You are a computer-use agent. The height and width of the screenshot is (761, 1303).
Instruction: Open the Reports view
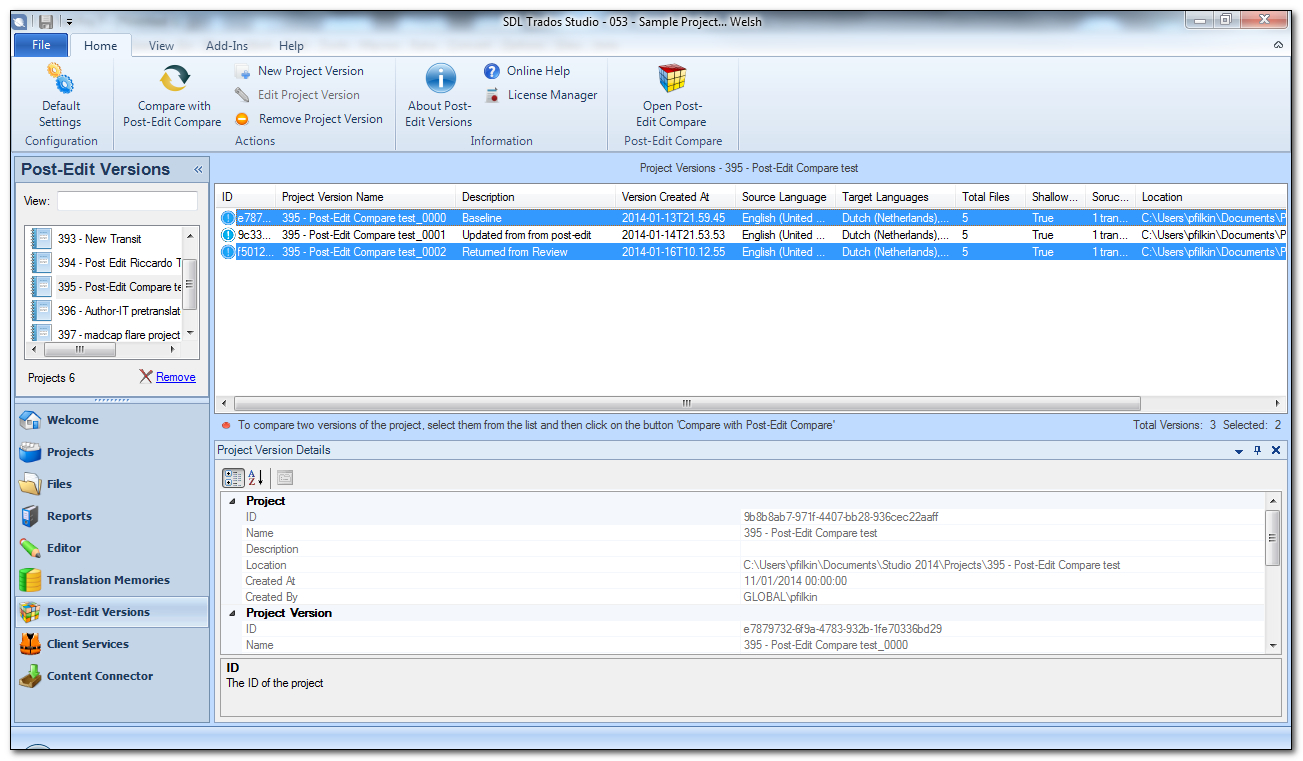(x=111, y=516)
